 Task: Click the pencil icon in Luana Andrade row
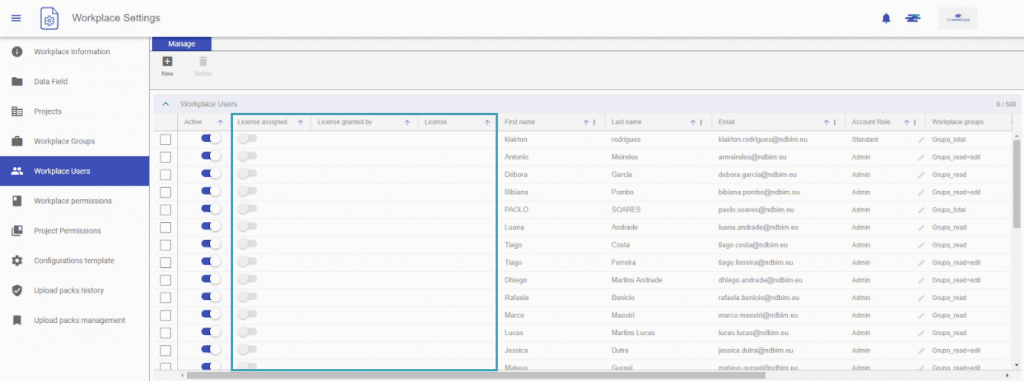(921, 227)
